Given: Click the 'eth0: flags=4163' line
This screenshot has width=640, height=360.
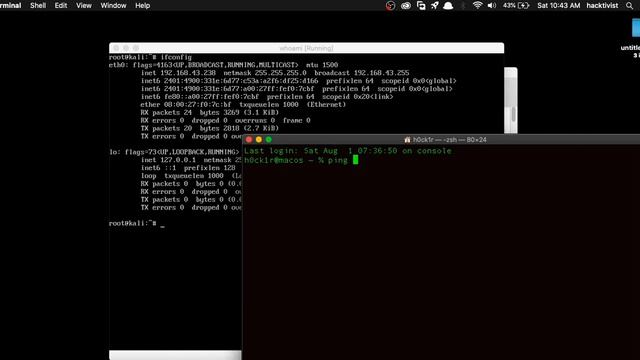Looking at the screenshot, I should coord(223,65).
